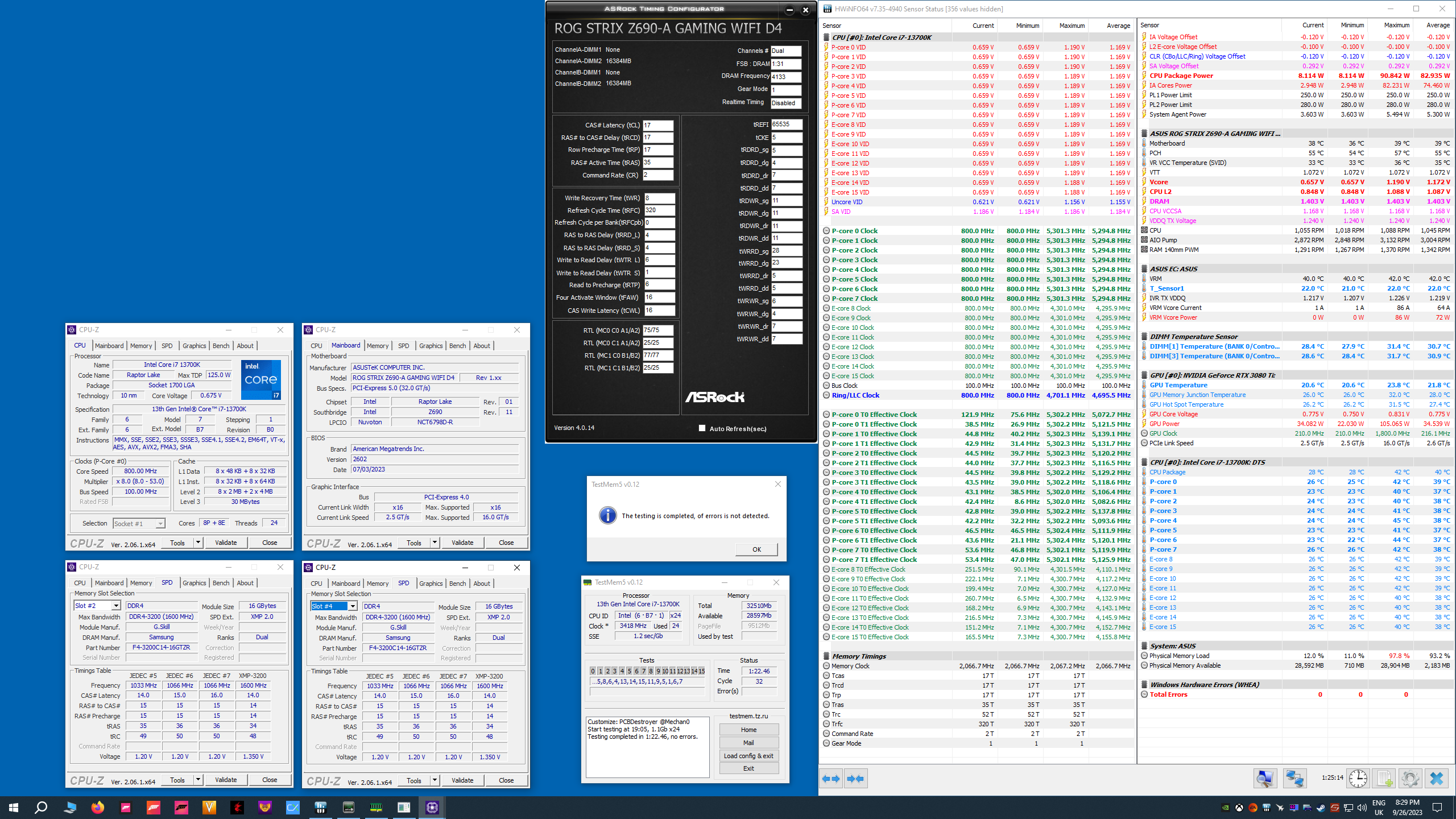Select CPU Package Power row in HWiNFO
This screenshot has height=819, width=1456.
point(1297,76)
